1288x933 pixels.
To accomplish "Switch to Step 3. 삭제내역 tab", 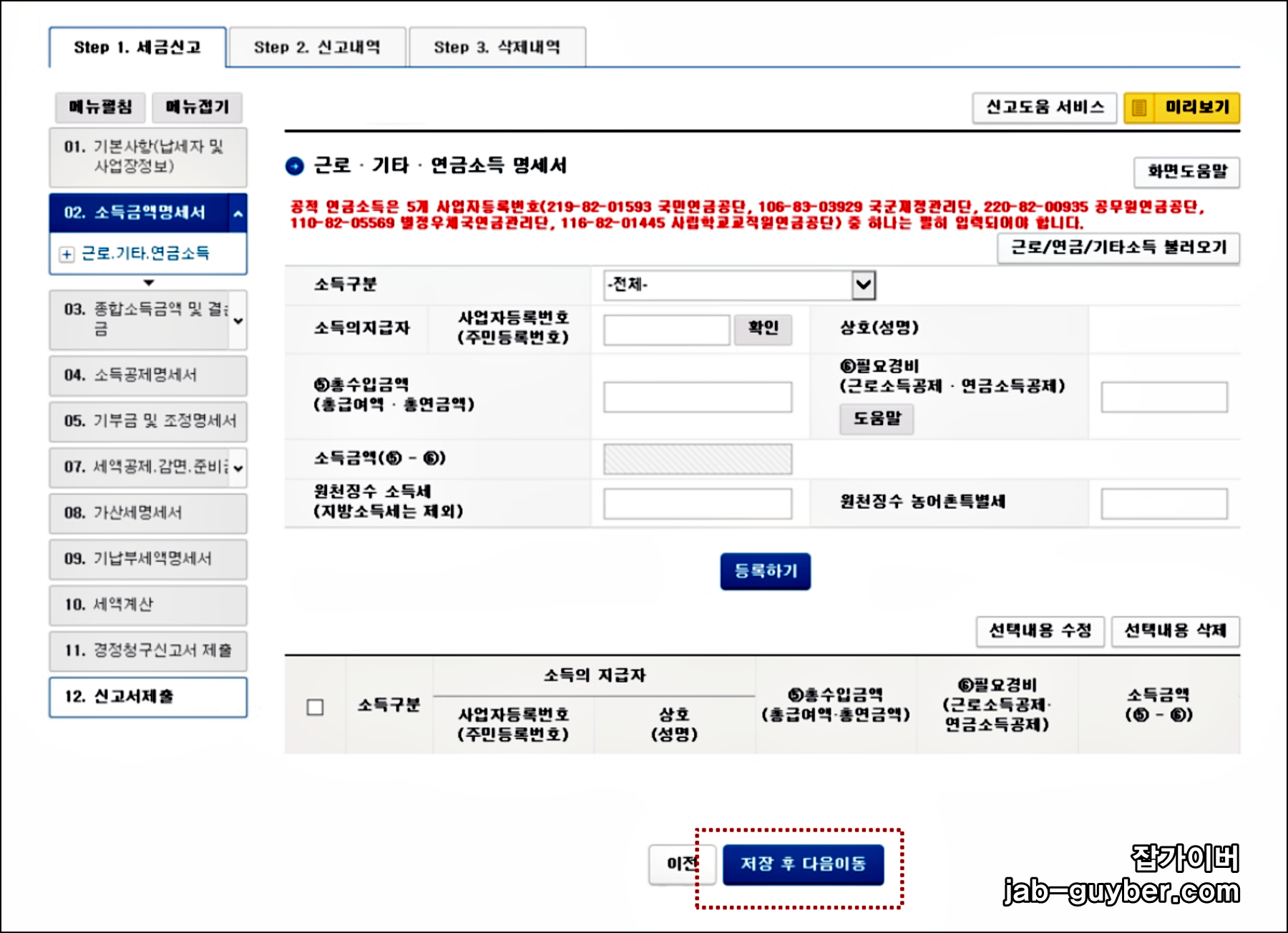I will click(497, 47).
